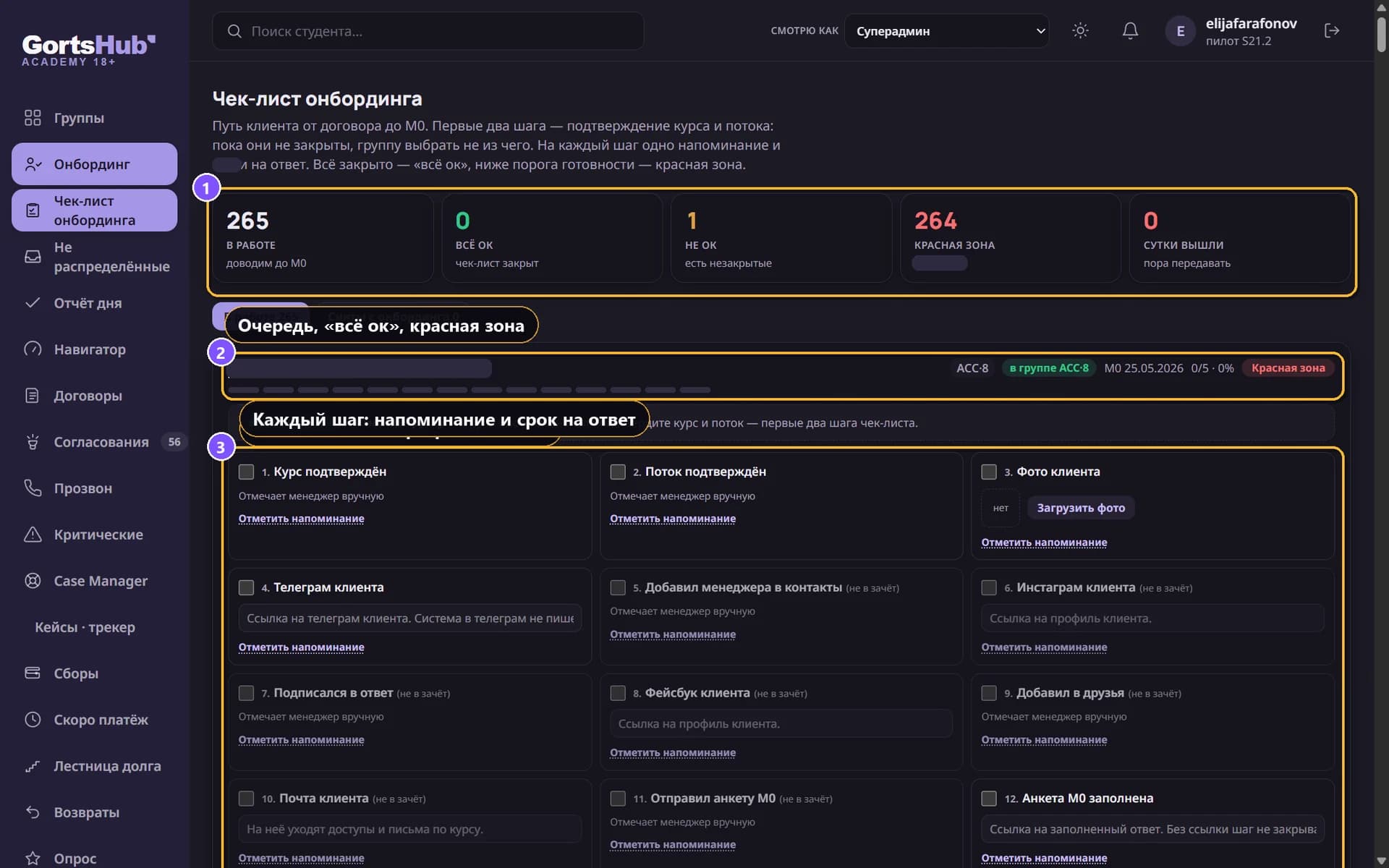Click the Case Manager lifebuoy icon
Viewport: 1389px width, 868px height.
33,581
